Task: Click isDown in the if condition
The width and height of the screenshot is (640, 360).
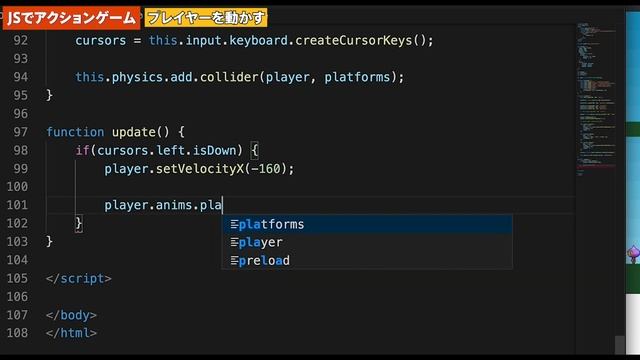Action: tap(214, 150)
